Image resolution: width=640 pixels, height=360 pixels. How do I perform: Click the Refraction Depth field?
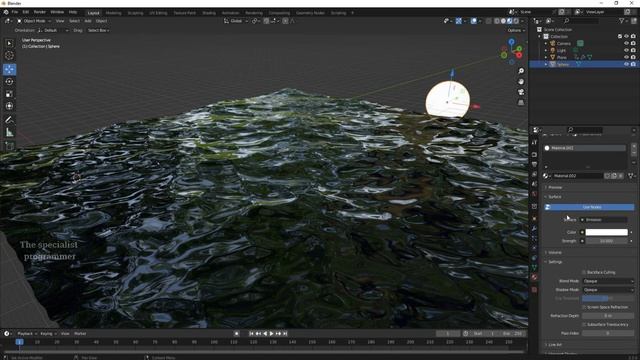point(608,316)
